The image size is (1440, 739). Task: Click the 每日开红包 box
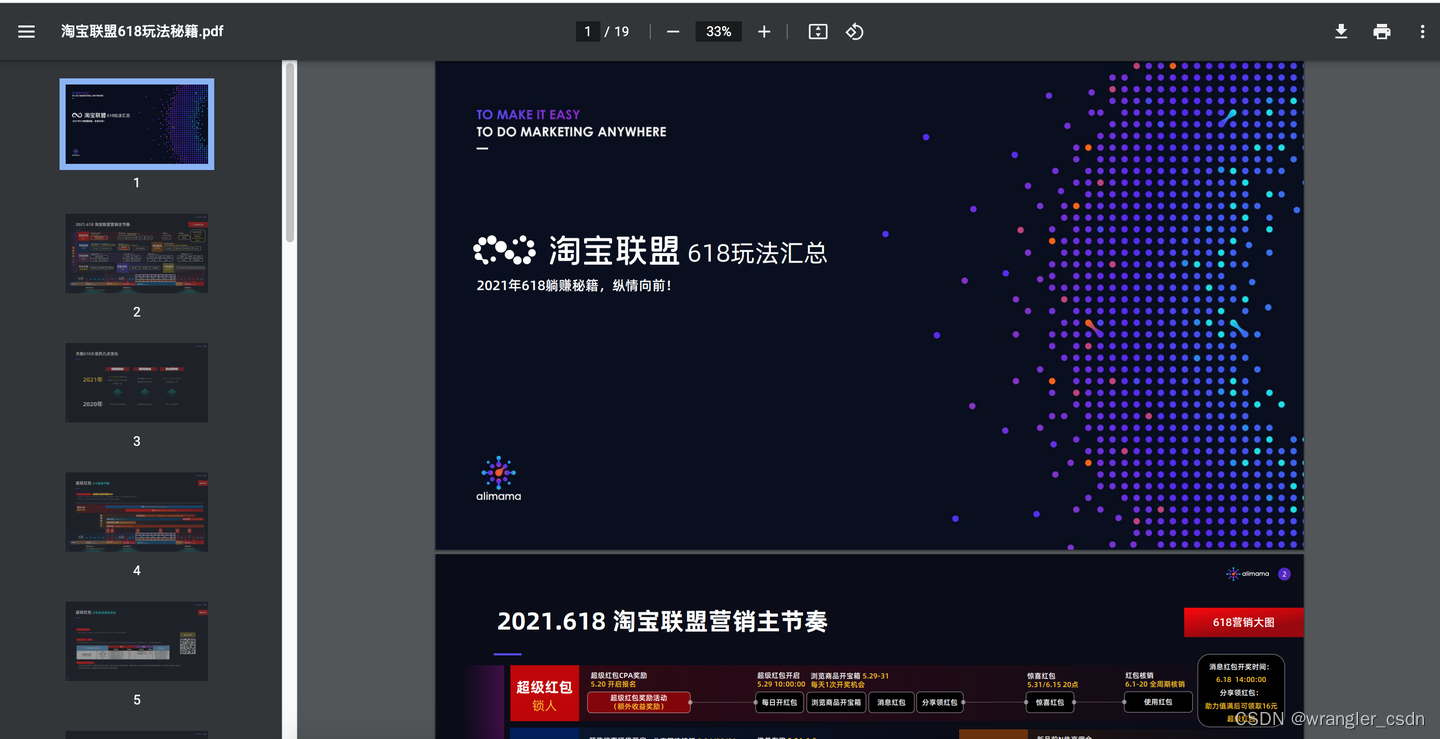pyautogui.click(x=779, y=702)
